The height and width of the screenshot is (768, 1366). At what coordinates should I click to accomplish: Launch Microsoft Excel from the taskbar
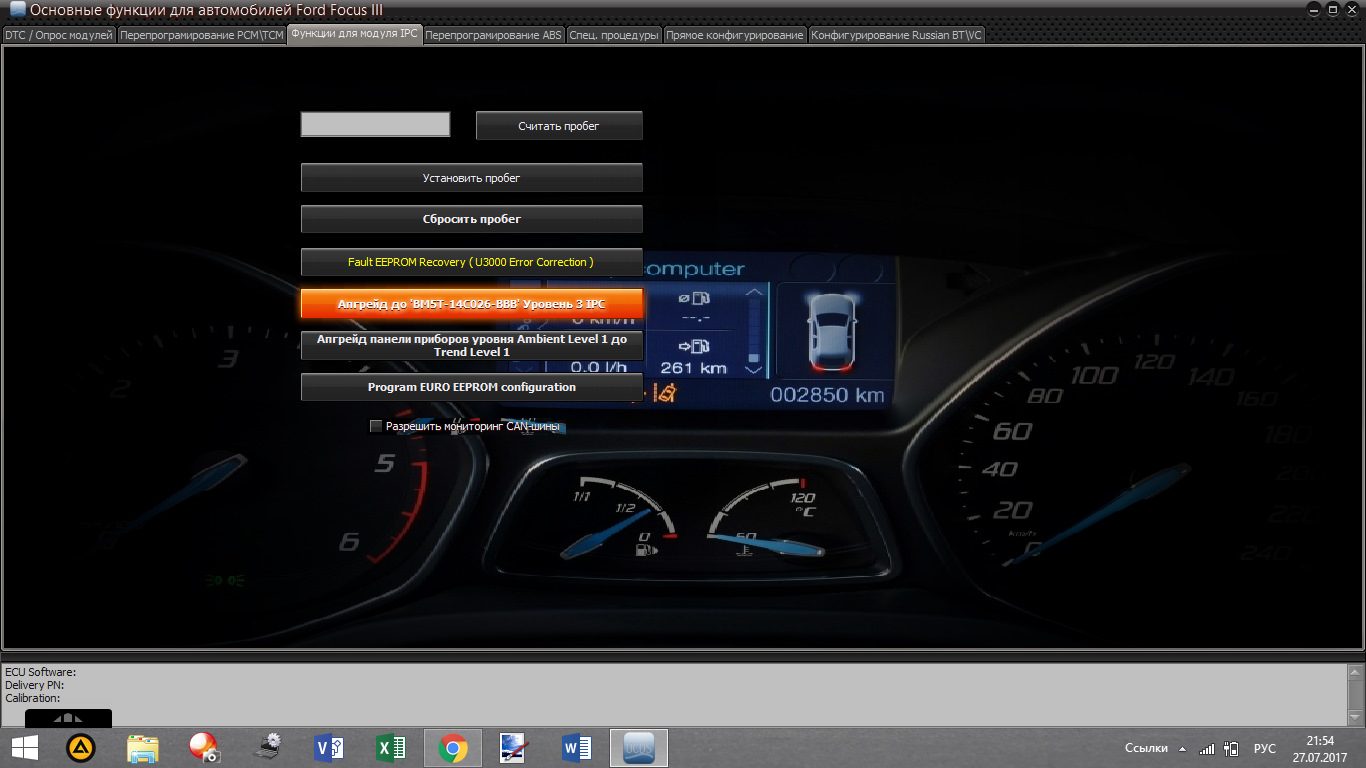pos(391,748)
